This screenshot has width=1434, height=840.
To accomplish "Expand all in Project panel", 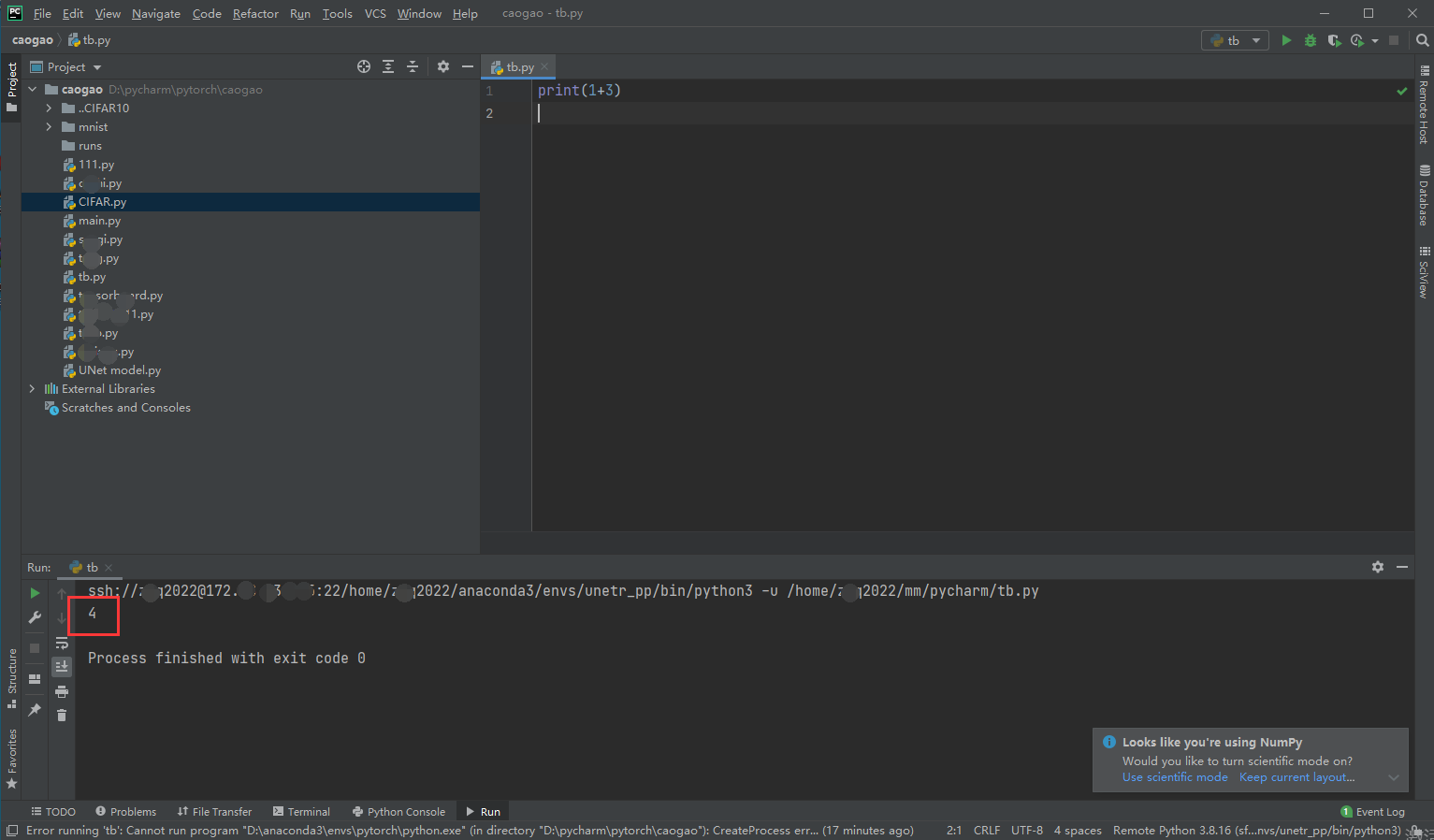I will coord(388,66).
